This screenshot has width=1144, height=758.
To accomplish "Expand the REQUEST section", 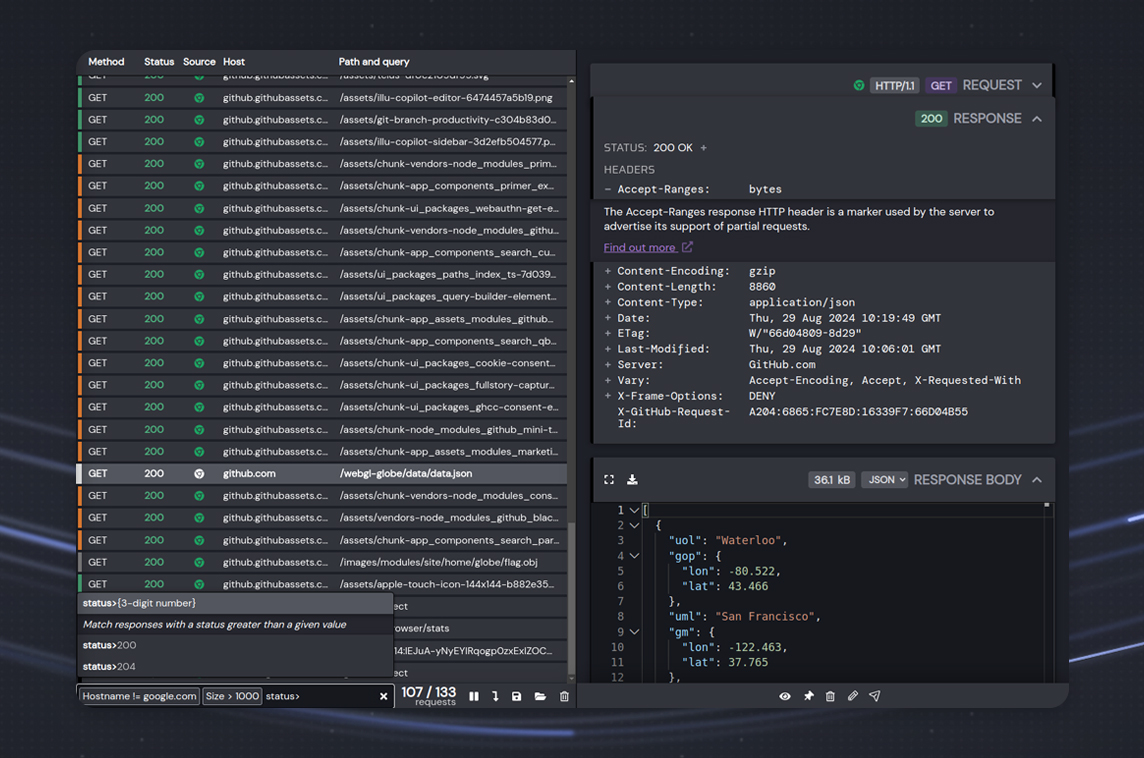I will point(1036,86).
